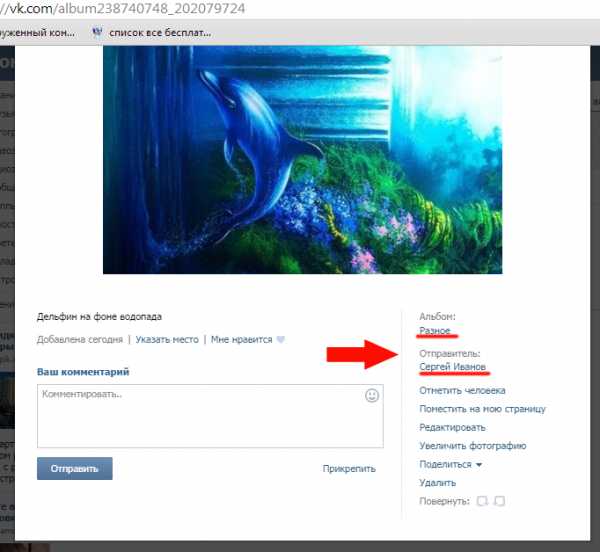
Task: Focus the Комментировать text field
Action: [210, 416]
